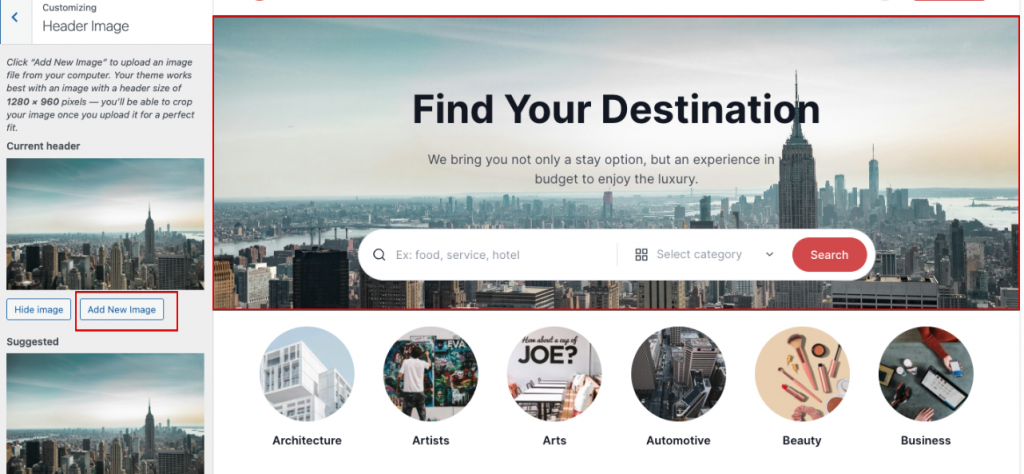Click the Add New Image button

pyautogui.click(x=121, y=309)
